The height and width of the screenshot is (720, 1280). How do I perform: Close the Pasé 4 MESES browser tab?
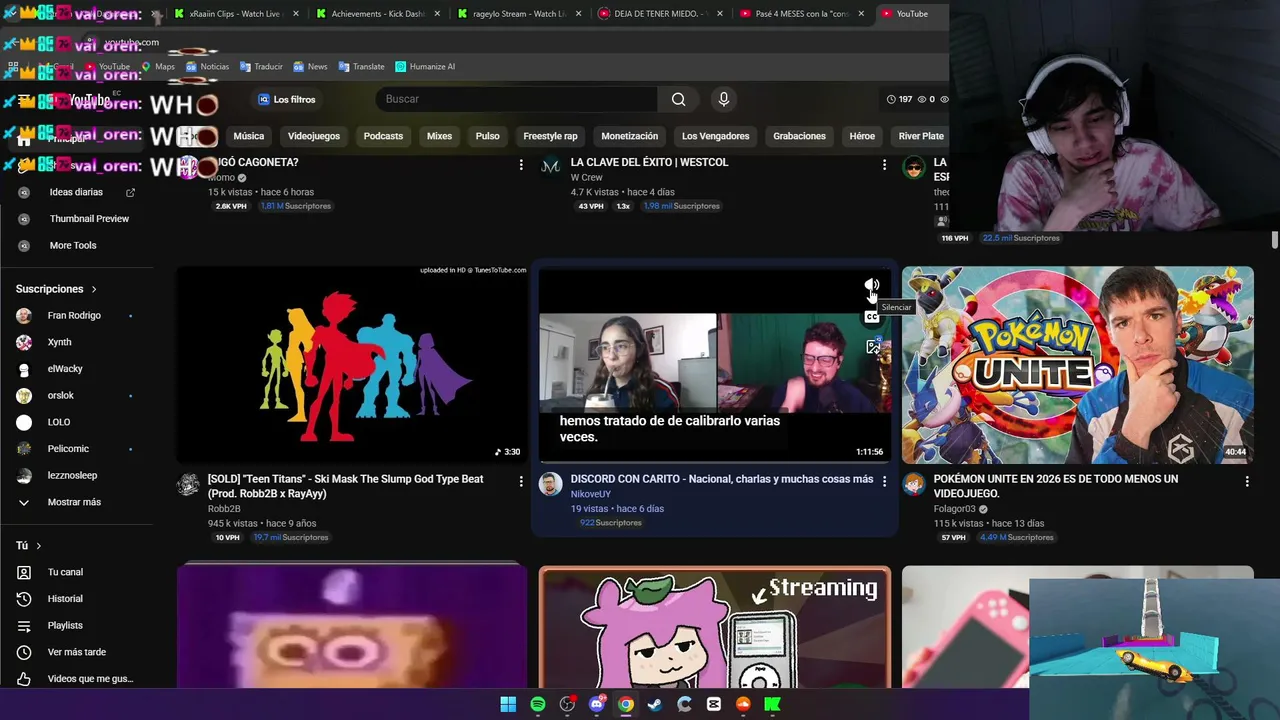click(861, 14)
